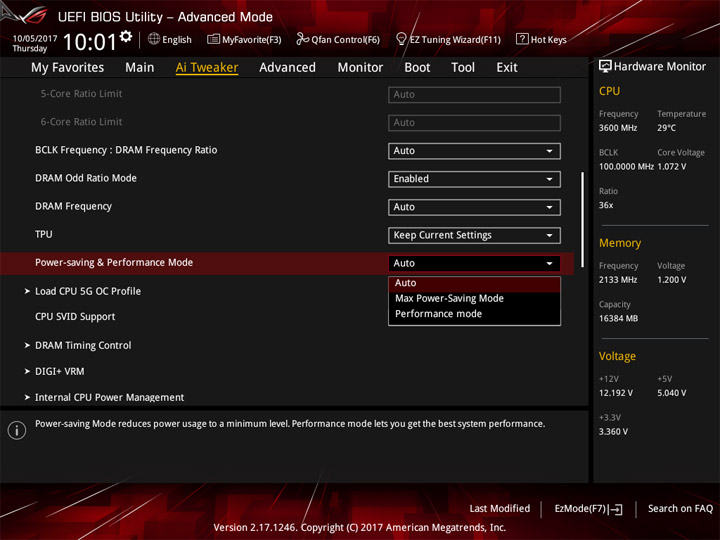Click the 10:01 clock time
The width and height of the screenshot is (720, 540).
[x=90, y=42]
